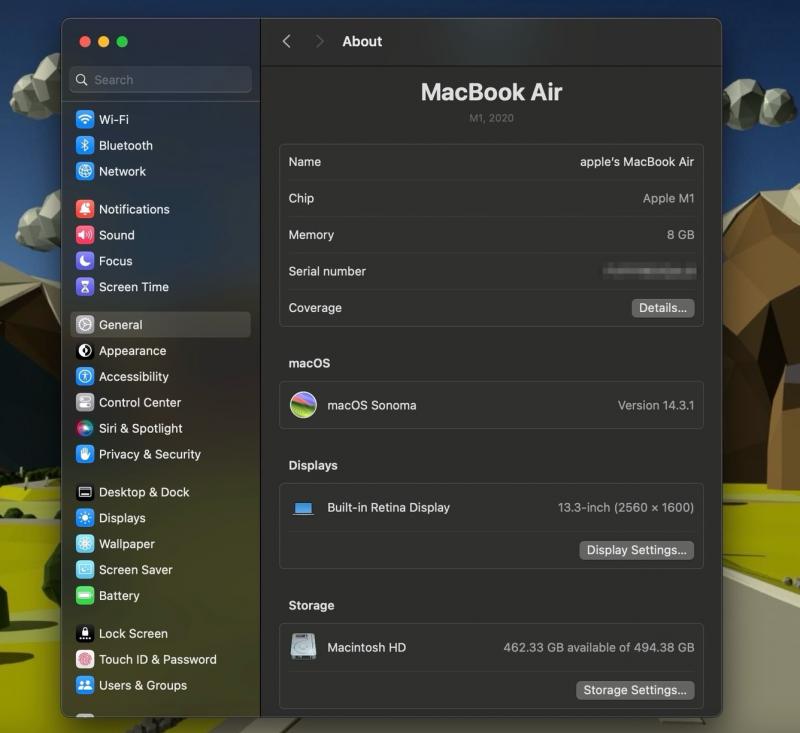800x733 pixels.
Task: Open Screen Time hourglass icon
Action: pyautogui.click(x=85, y=287)
